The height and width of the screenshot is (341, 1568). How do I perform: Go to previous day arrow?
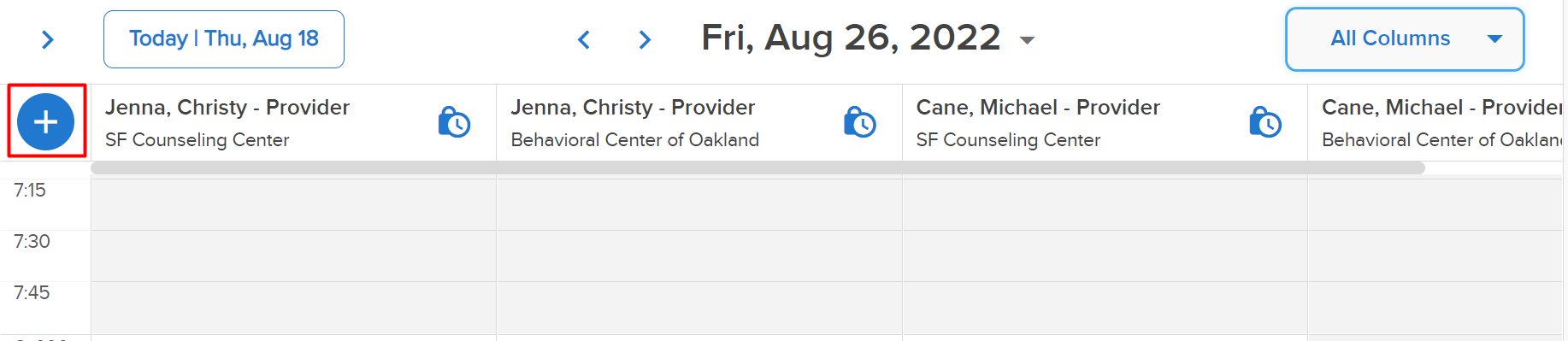tap(584, 39)
